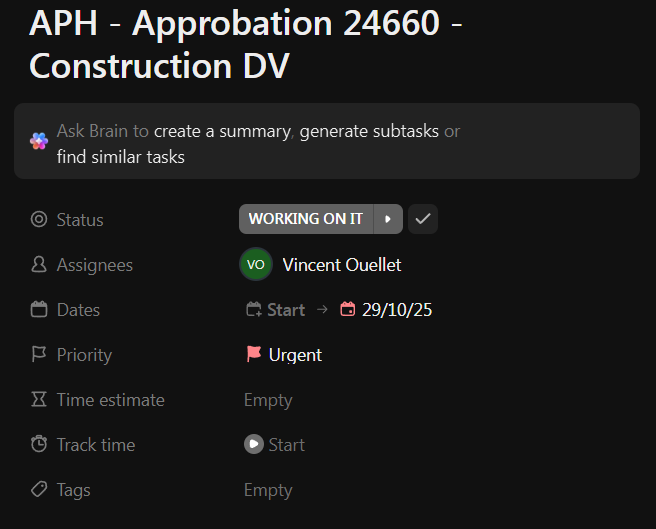Click the Assignees person icon

point(39,265)
